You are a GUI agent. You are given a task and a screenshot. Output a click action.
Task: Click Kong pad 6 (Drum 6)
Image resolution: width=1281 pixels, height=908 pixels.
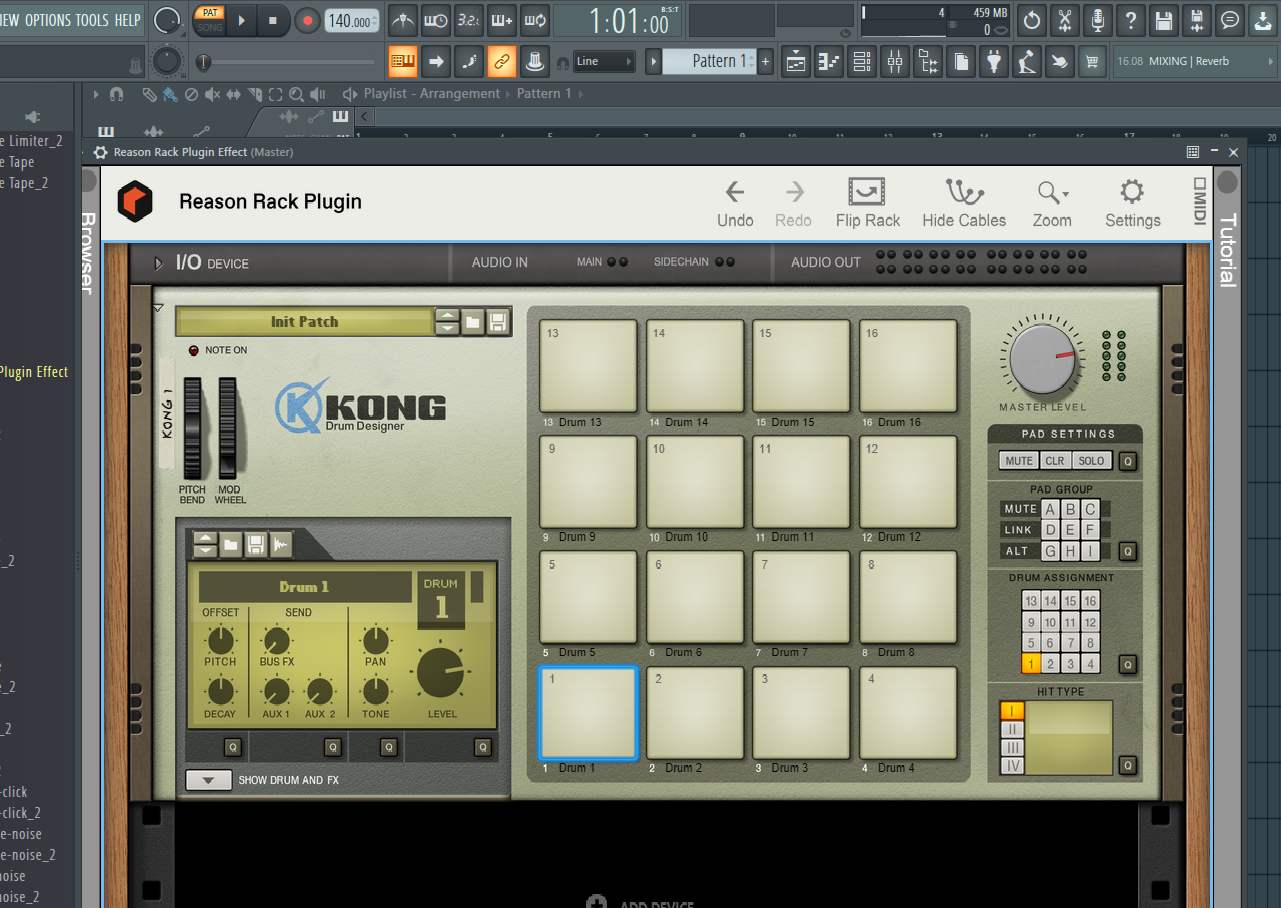[695, 597]
